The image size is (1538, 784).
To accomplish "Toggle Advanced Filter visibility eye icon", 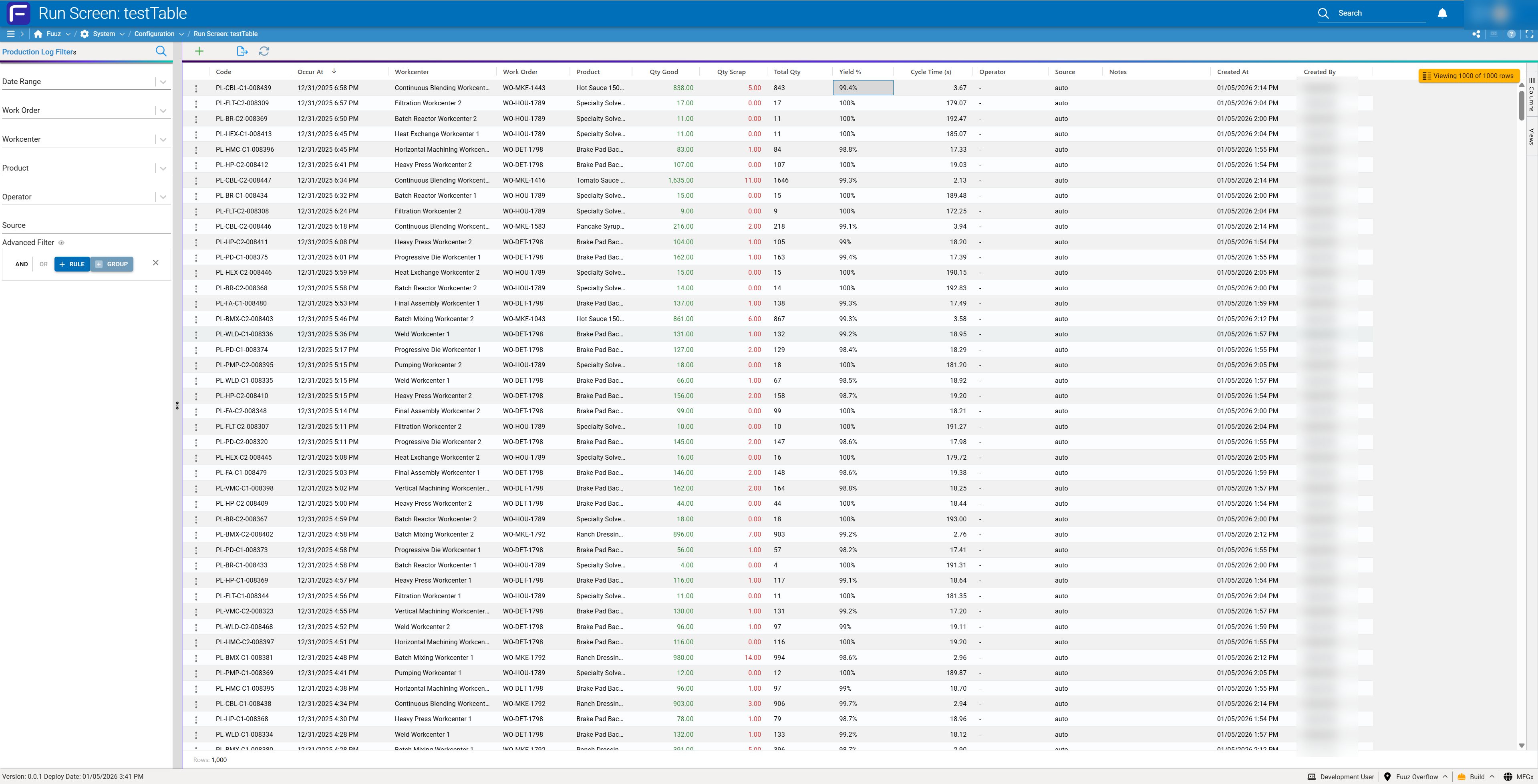I will click(x=62, y=242).
